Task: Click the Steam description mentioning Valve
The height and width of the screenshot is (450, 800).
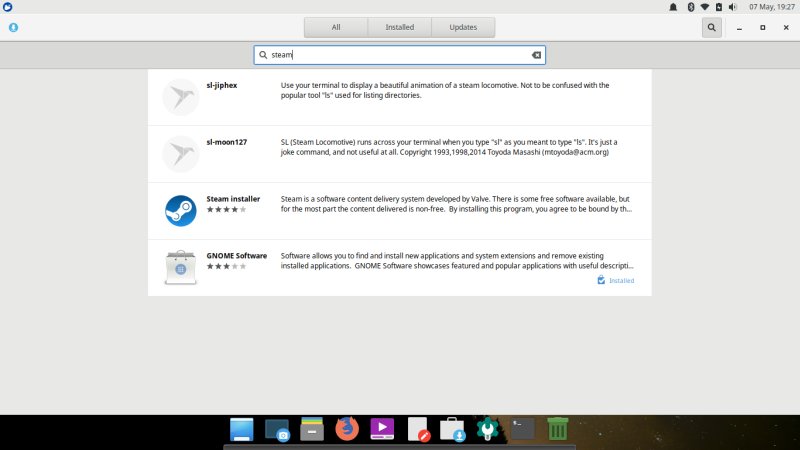Action: [x=456, y=204]
